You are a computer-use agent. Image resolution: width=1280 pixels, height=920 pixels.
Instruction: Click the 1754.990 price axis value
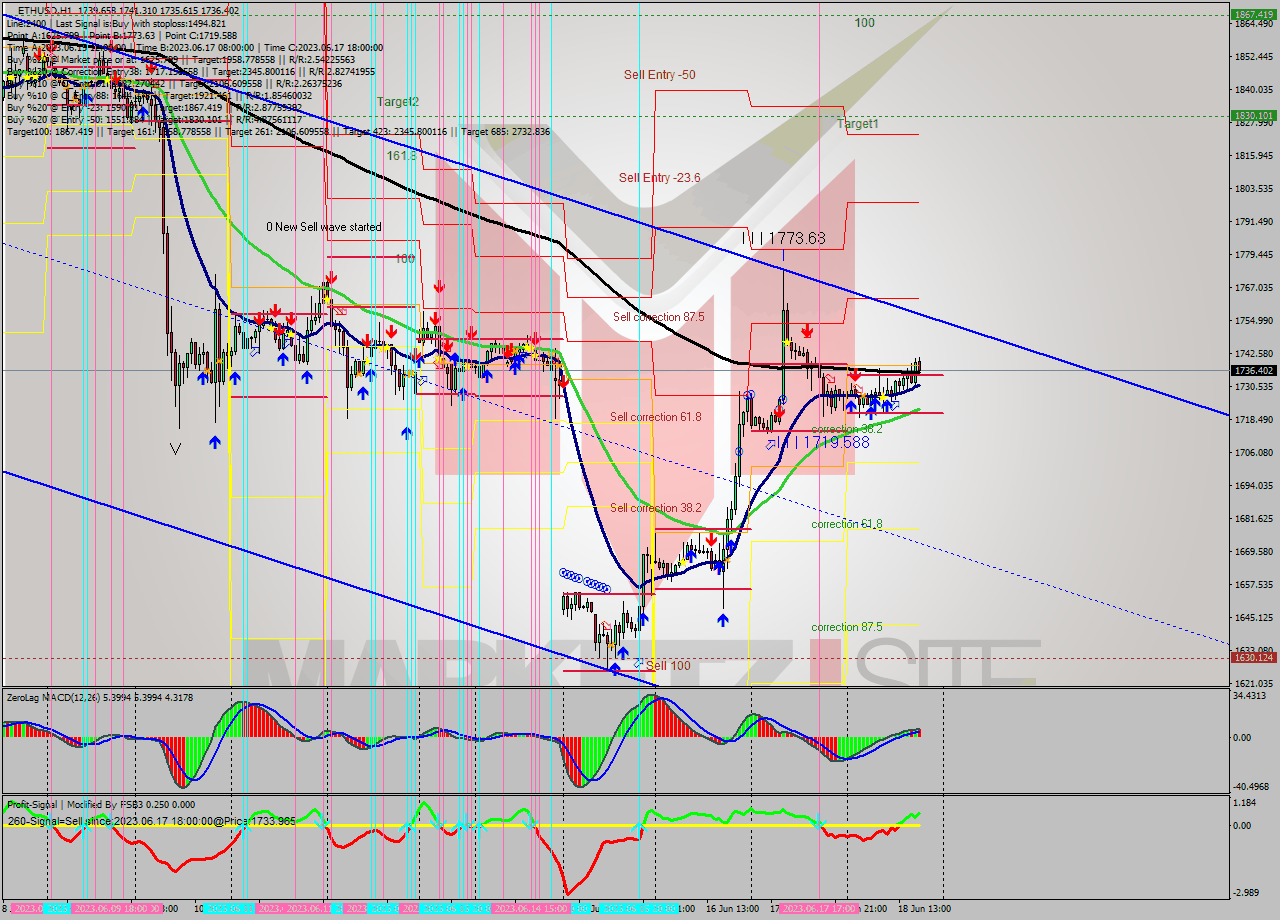point(1253,321)
